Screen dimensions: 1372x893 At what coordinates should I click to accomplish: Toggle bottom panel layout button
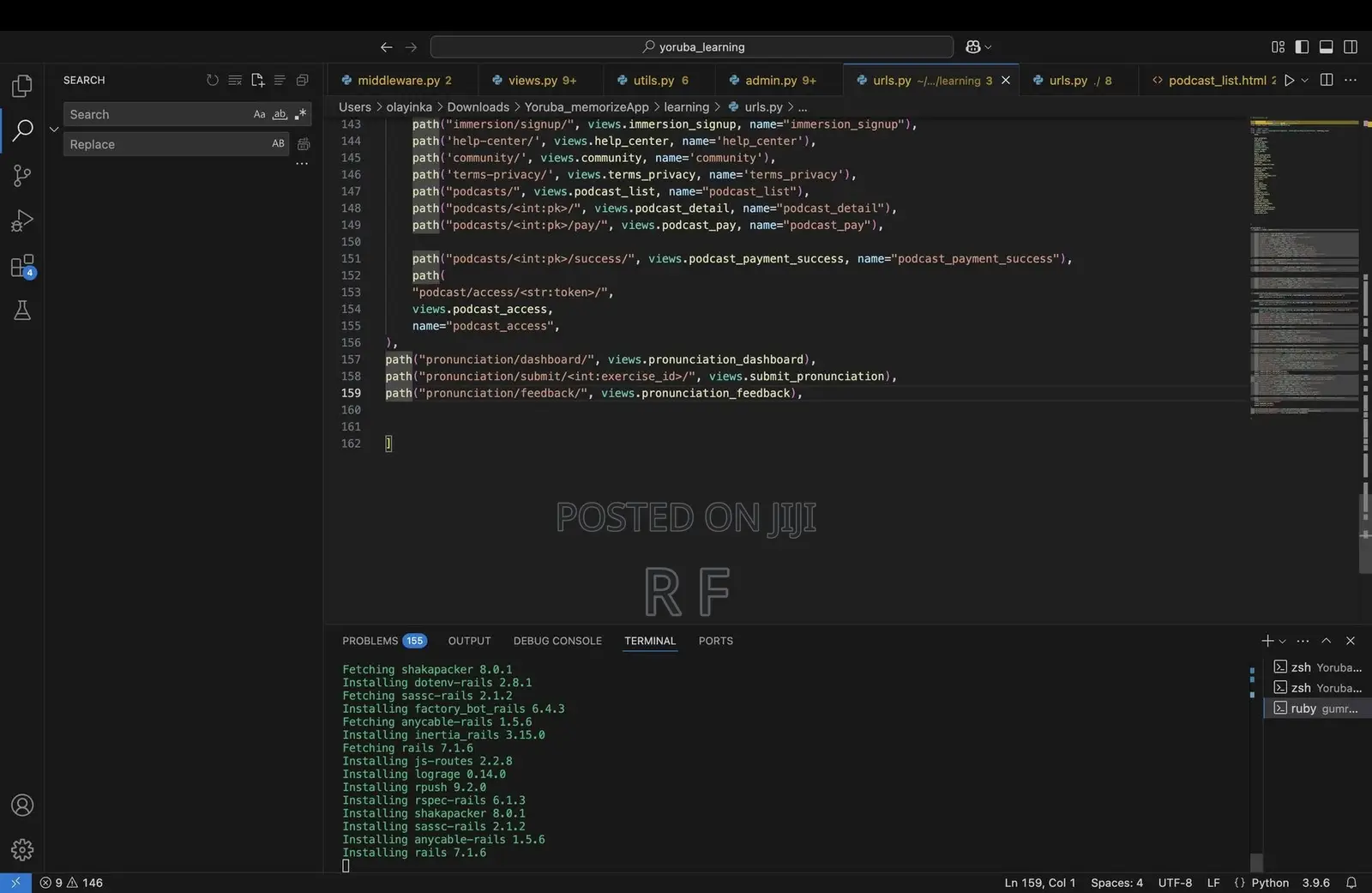[1326, 46]
